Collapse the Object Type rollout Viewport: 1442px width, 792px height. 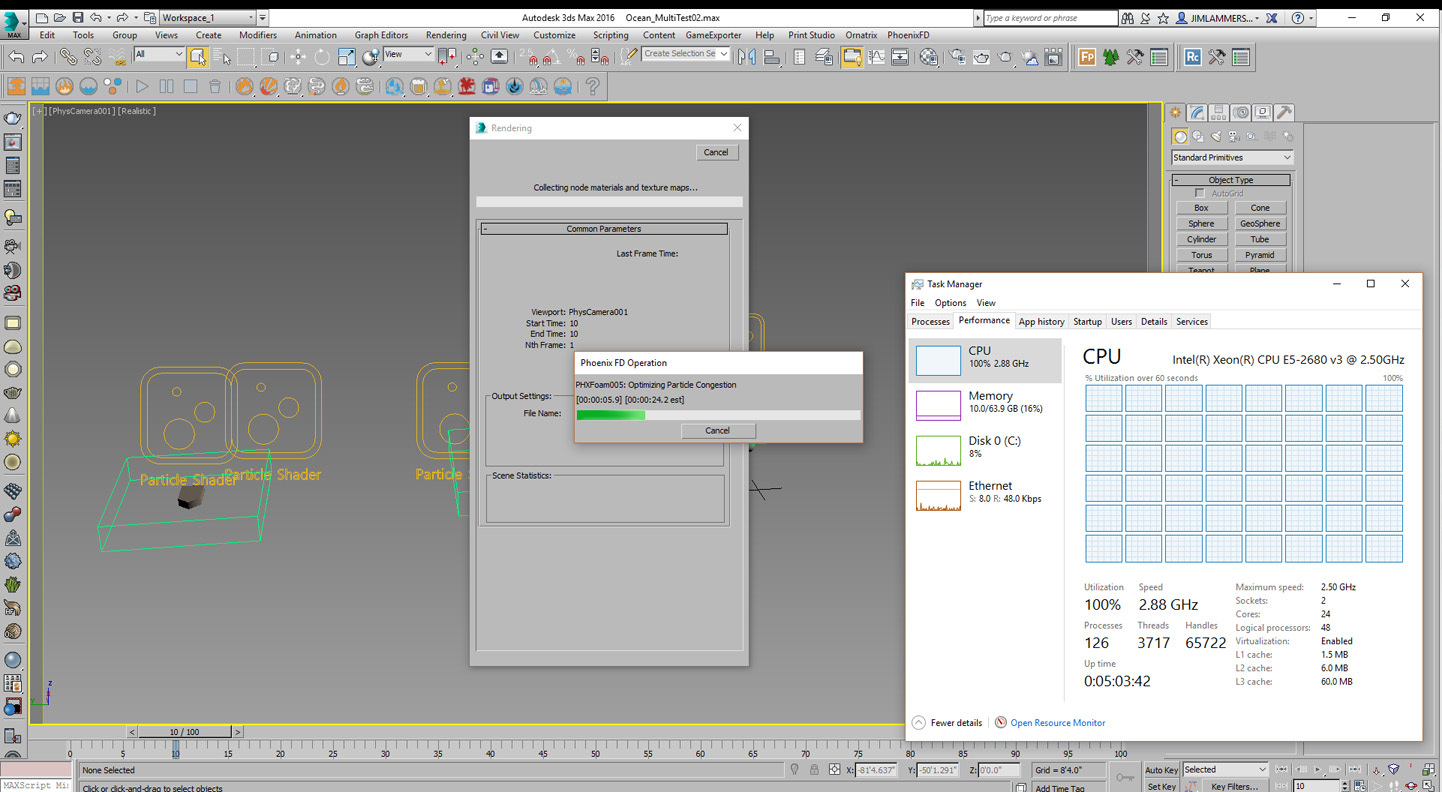pyautogui.click(x=1231, y=180)
